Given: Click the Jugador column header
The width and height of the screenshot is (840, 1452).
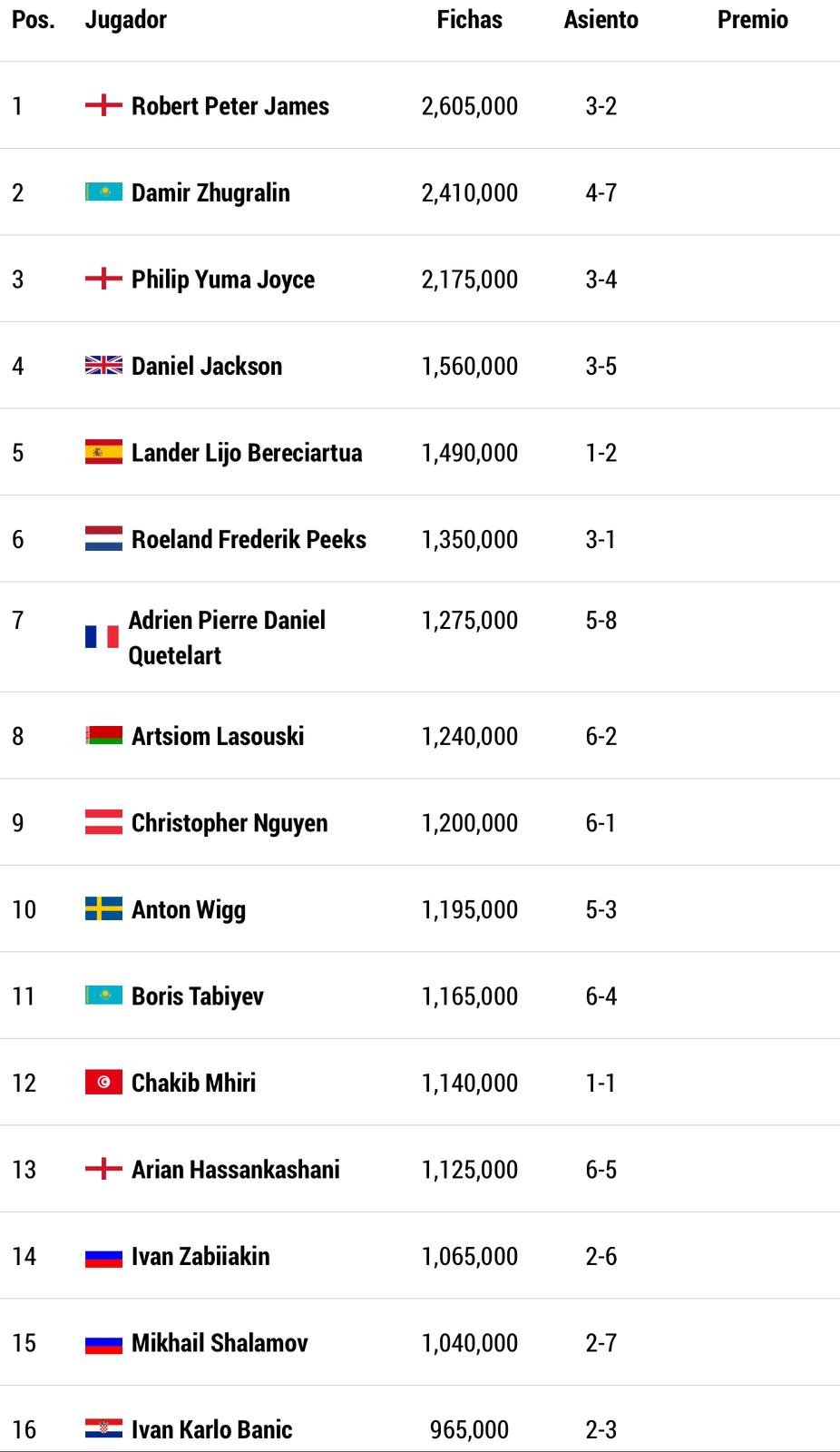Looking at the screenshot, I should point(125,20).
